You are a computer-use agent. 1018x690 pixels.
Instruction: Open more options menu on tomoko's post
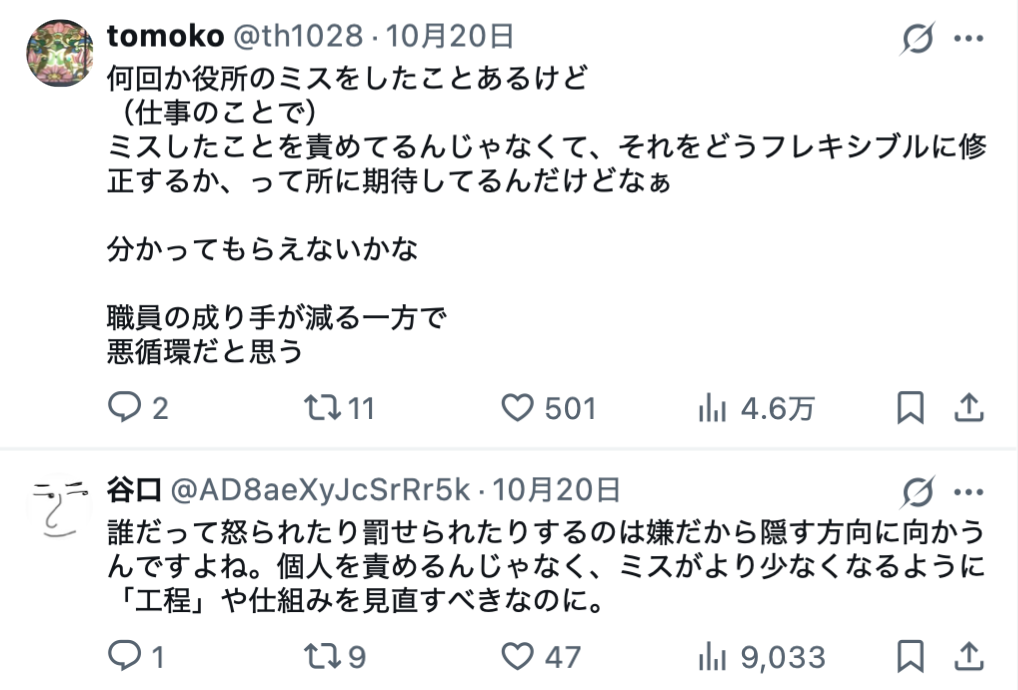pos(969,39)
